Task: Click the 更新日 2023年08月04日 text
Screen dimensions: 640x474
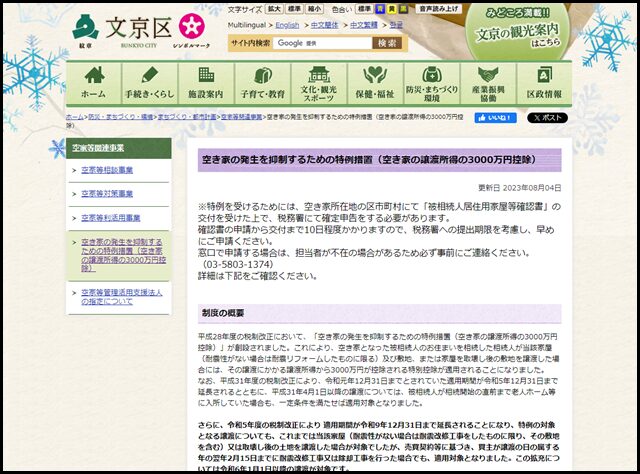Action: tap(520, 188)
